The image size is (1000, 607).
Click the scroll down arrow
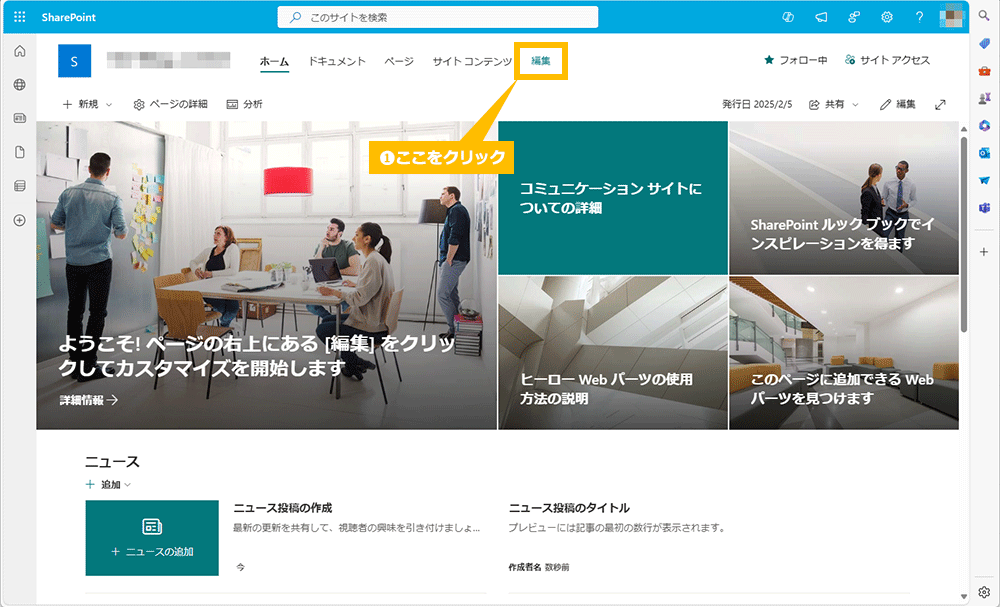[x=964, y=597]
